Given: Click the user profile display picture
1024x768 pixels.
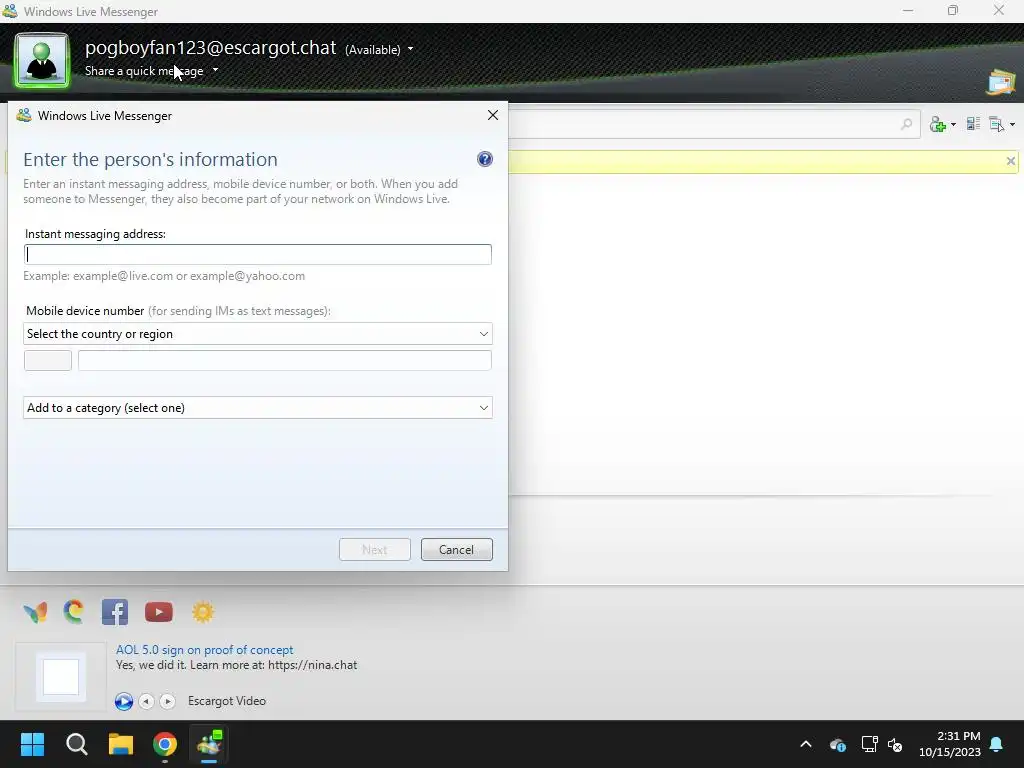Looking at the screenshot, I should (42, 61).
